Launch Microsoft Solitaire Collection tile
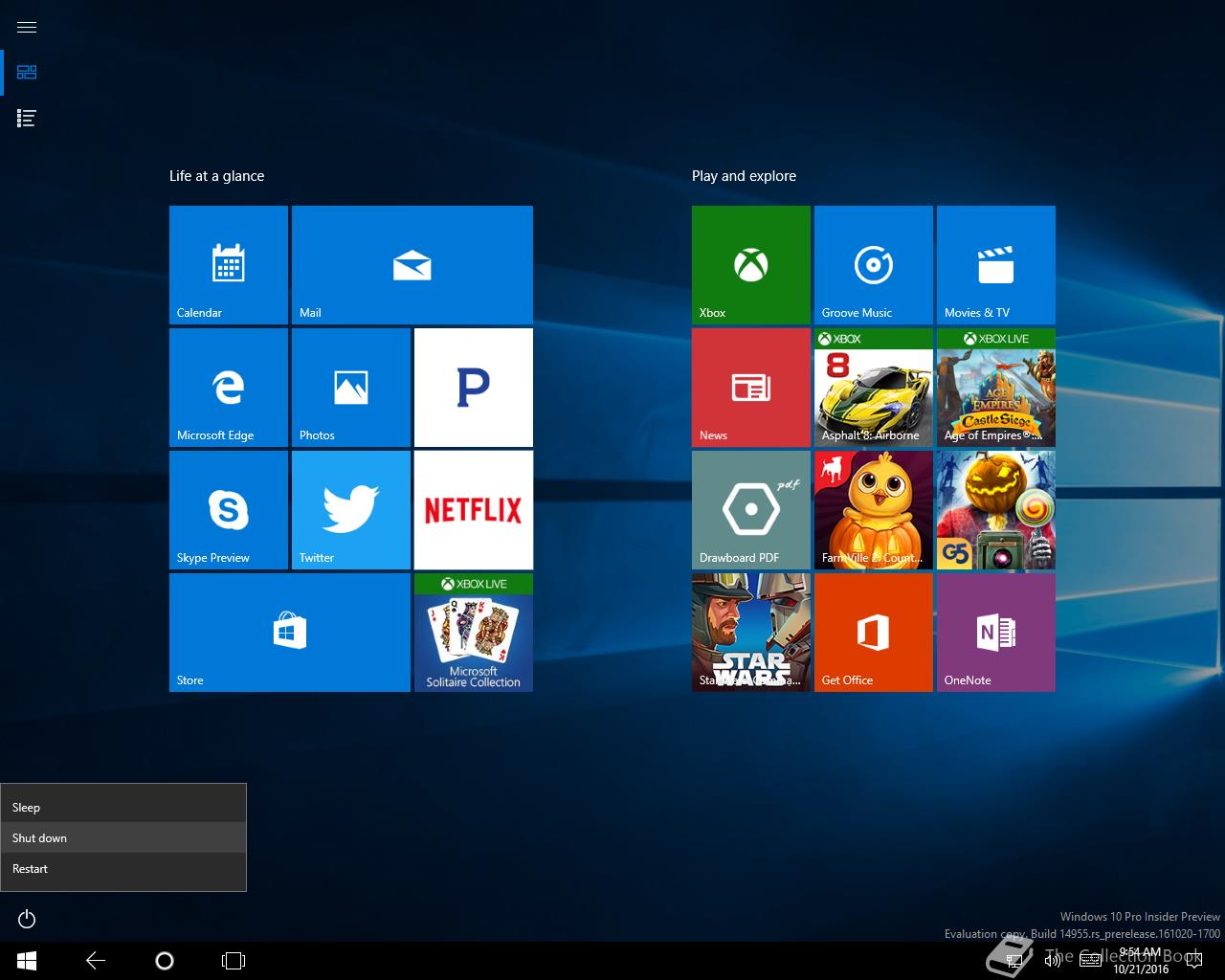The height and width of the screenshot is (980, 1225). 474,633
